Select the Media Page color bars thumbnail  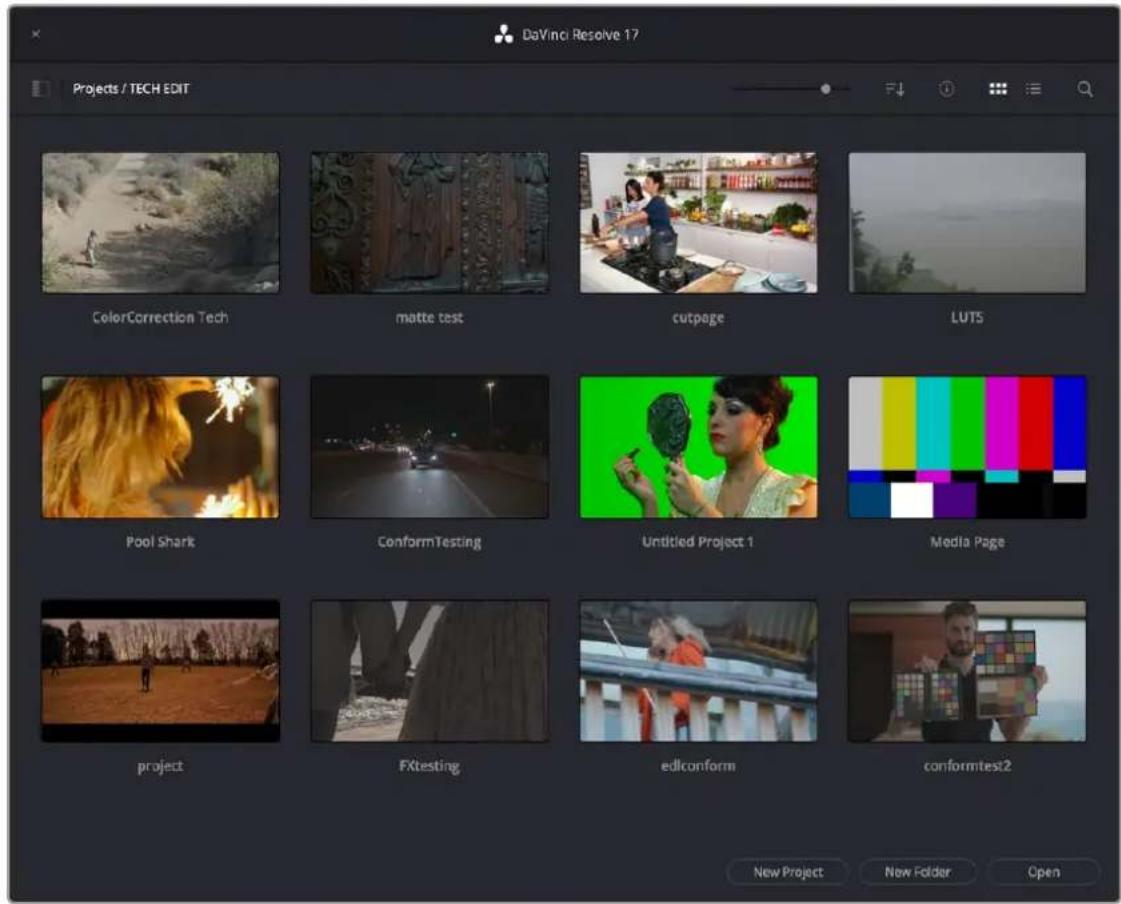(x=967, y=447)
